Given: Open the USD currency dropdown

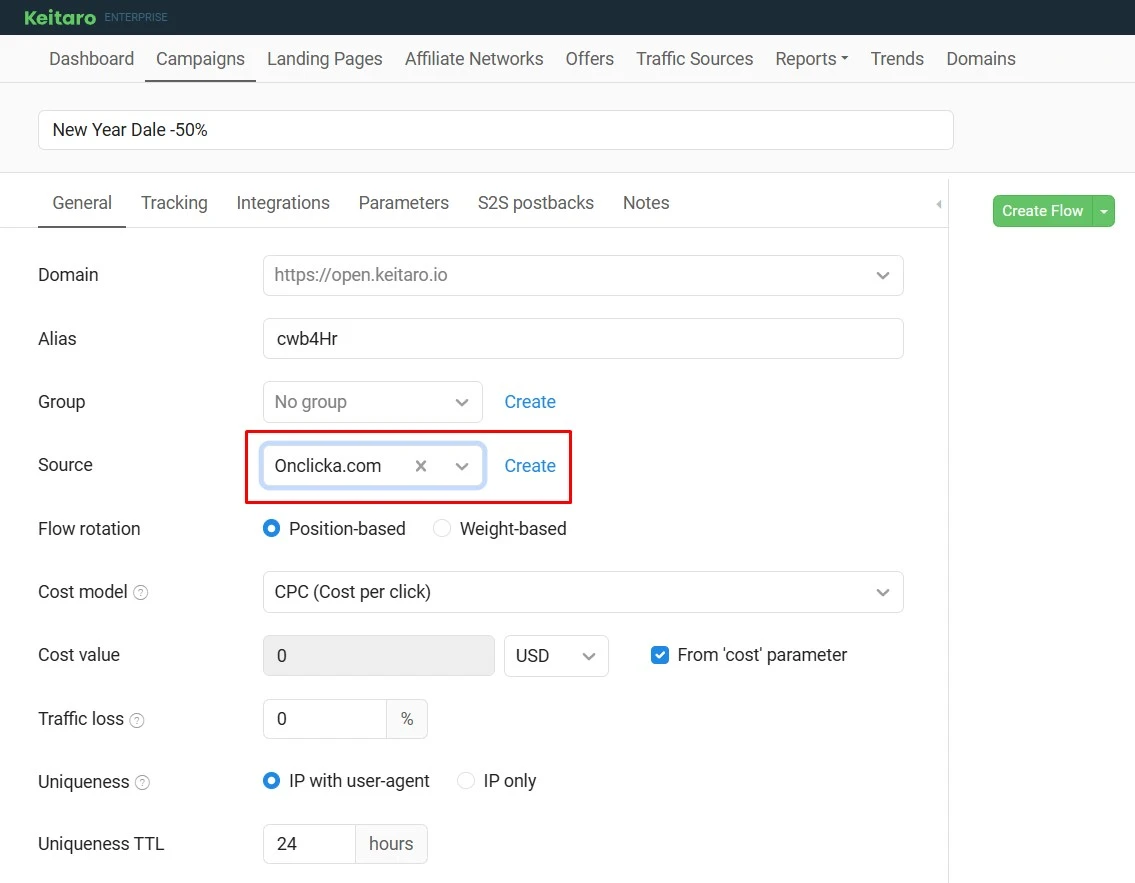Looking at the screenshot, I should [588, 656].
